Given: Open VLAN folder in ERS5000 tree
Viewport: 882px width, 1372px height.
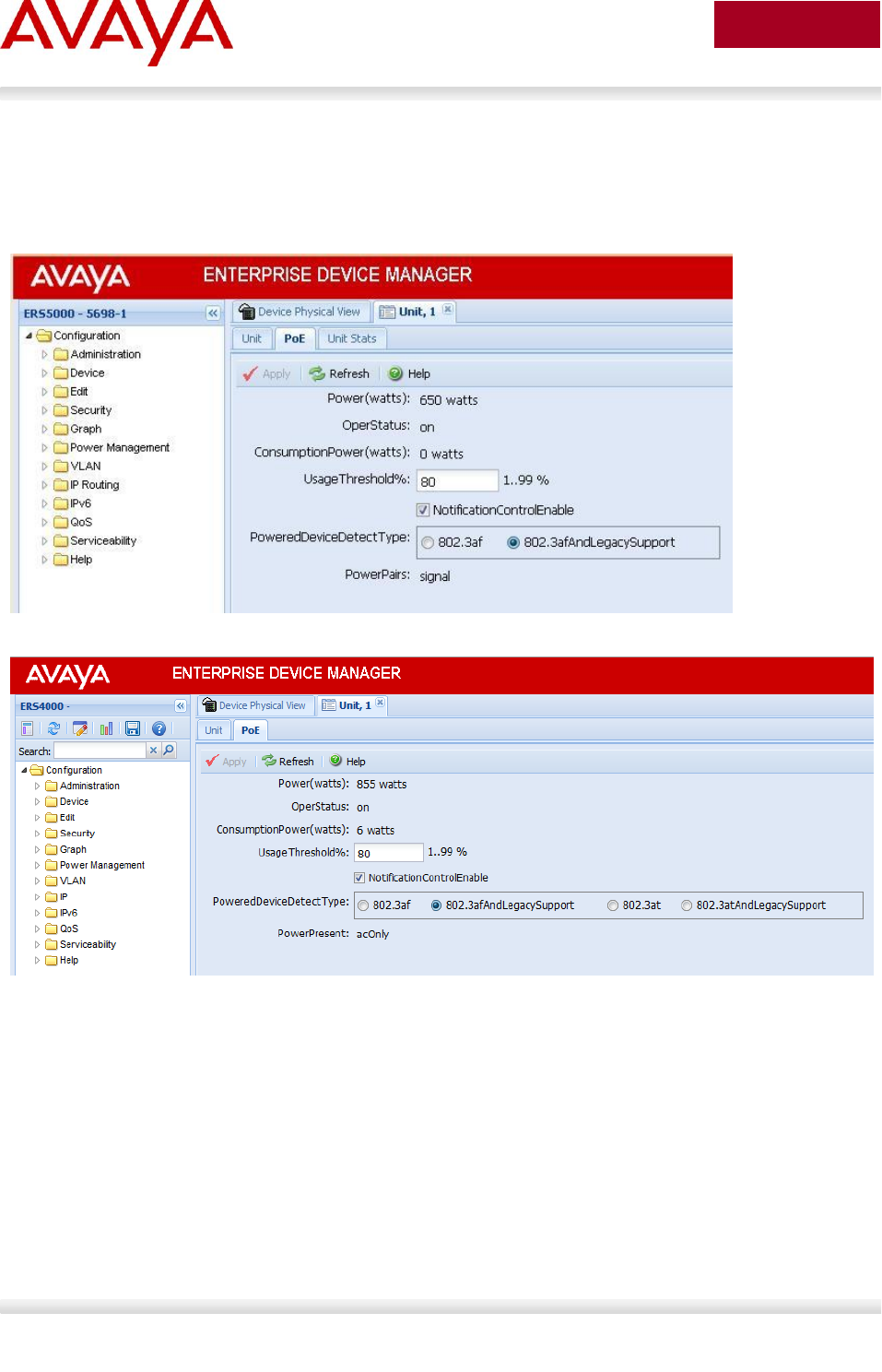Looking at the screenshot, I should coord(77,467).
